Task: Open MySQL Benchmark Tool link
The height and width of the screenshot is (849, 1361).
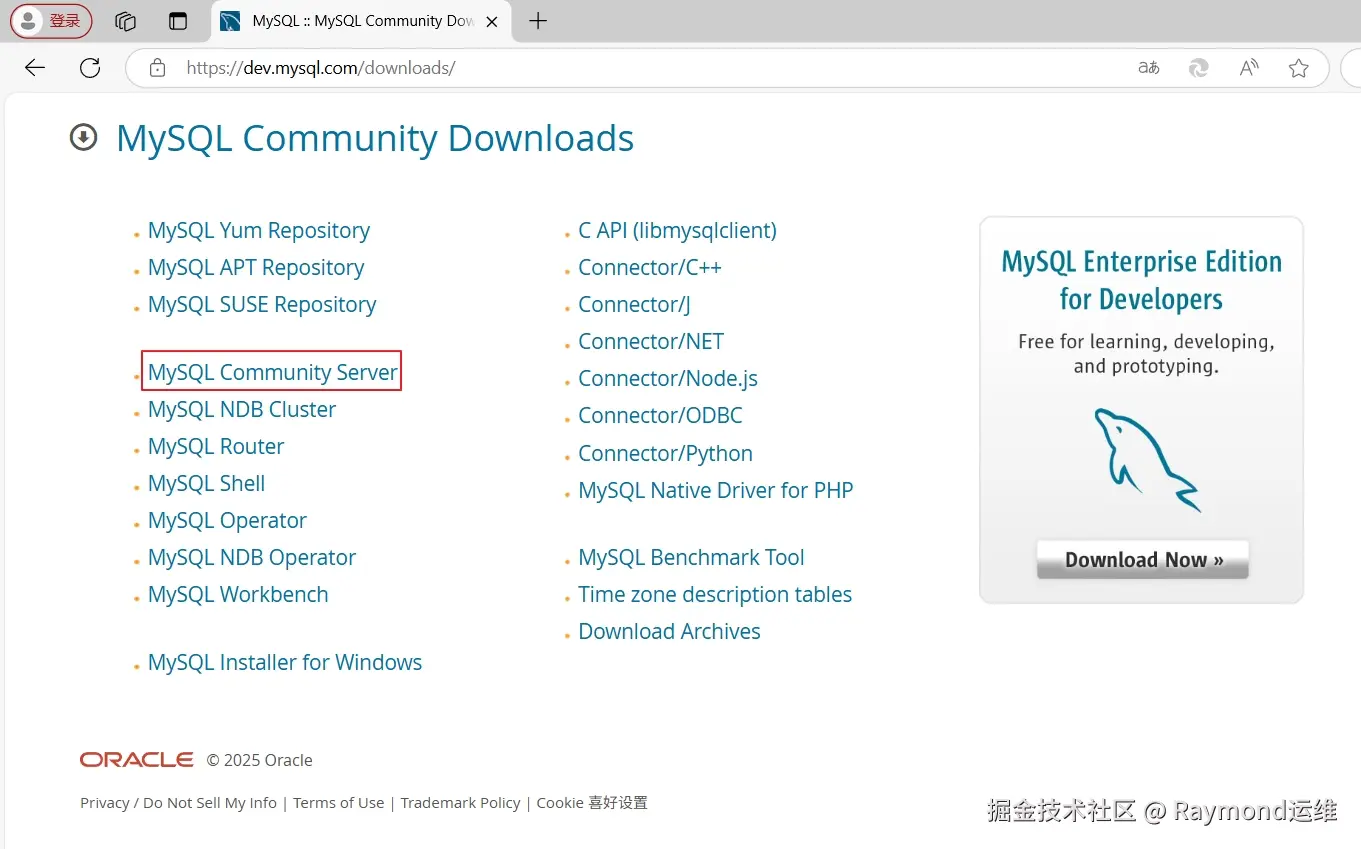Action: [x=691, y=557]
